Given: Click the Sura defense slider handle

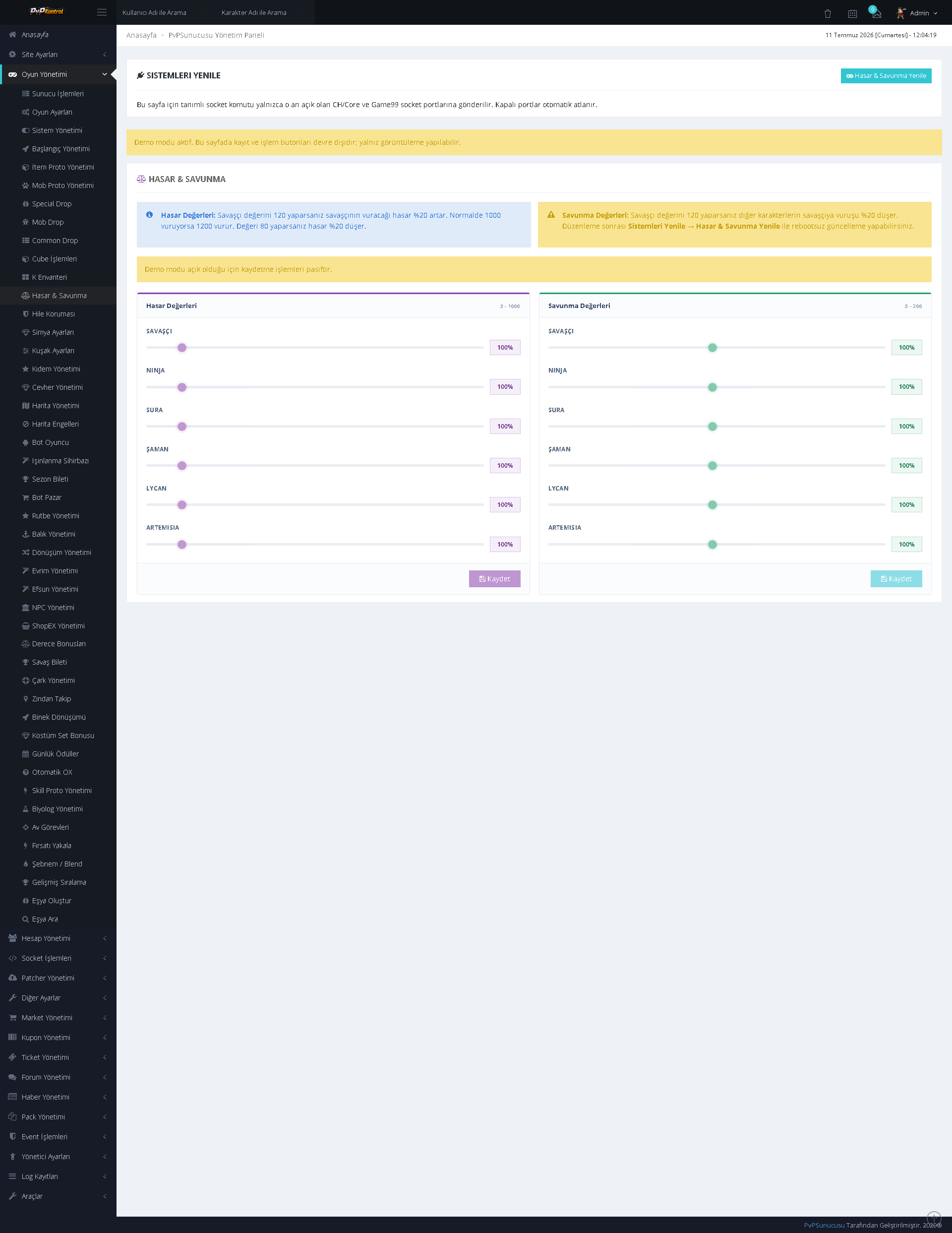Looking at the screenshot, I should [x=712, y=426].
